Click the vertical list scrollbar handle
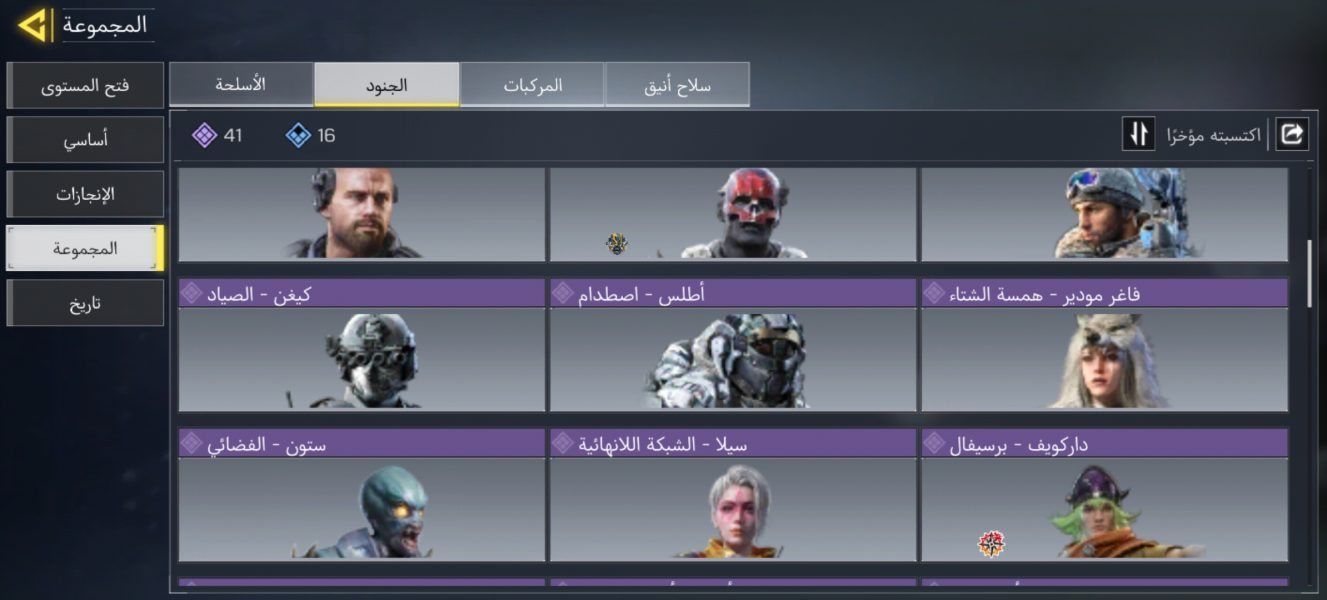 (1311, 273)
